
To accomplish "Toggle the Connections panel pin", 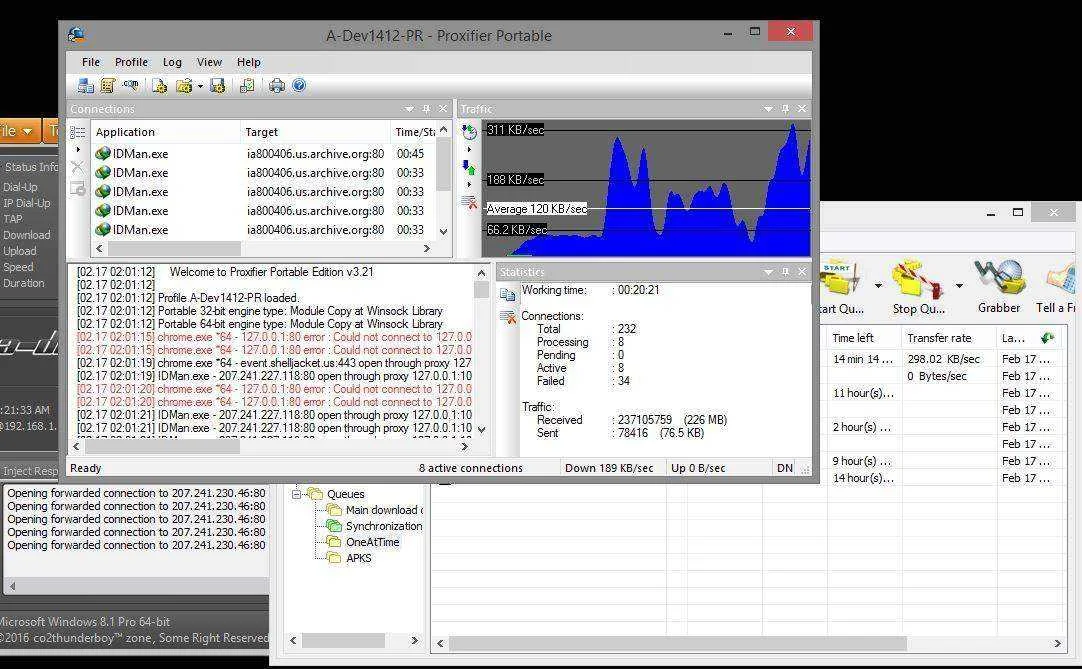I will 426,109.
